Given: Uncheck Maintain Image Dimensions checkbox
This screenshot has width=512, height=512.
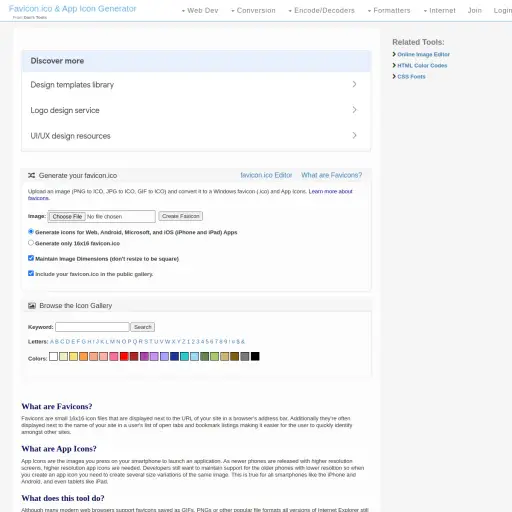Looking at the screenshot, I should tap(31, 258).
